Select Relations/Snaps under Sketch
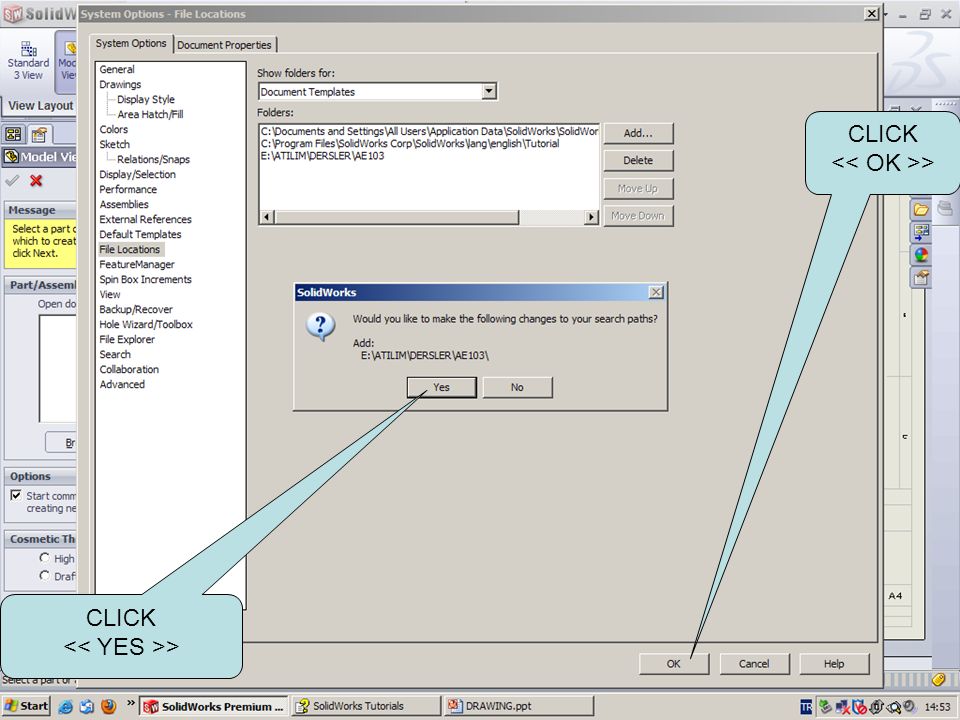Image resolution: width=960 pixels, height=720 pixels. (x=153, y=159)
